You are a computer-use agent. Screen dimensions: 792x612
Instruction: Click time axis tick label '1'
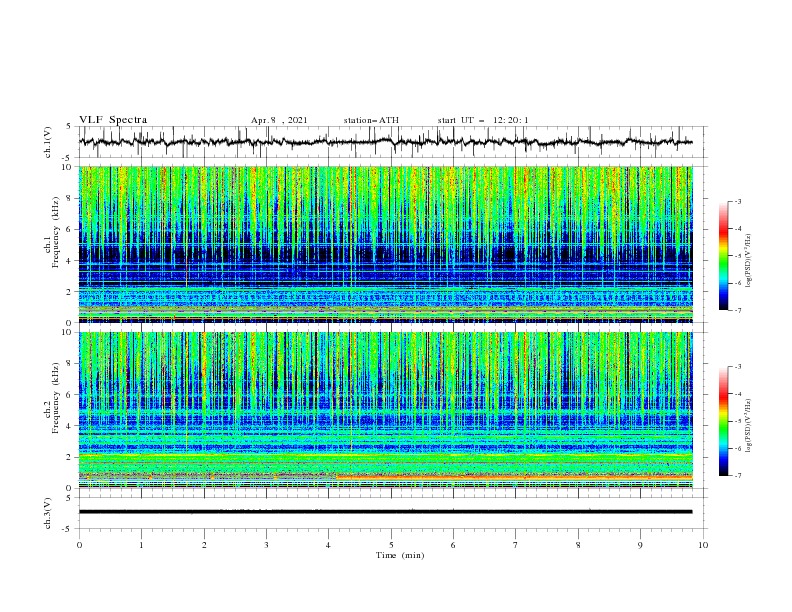[x=141, y=545]
